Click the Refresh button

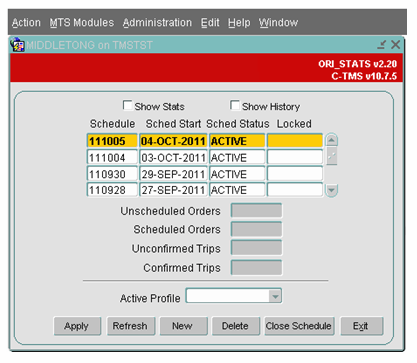pos(130,326)
